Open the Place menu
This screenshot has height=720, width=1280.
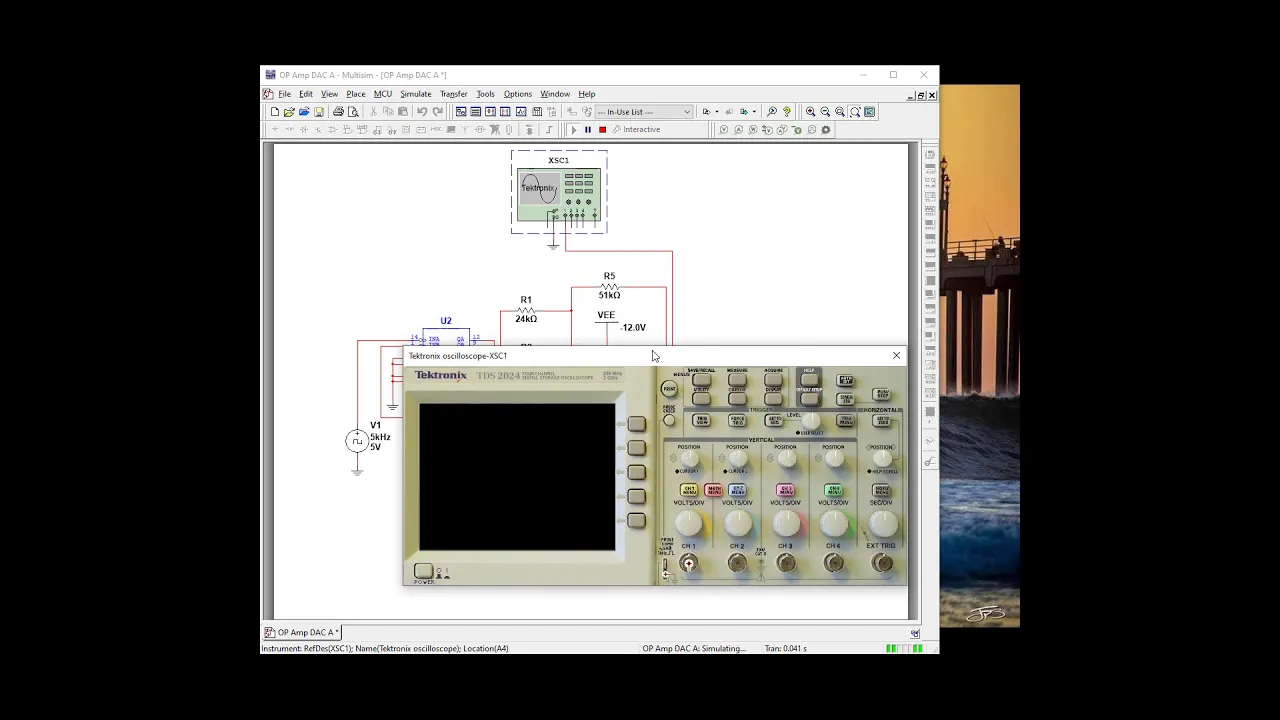pyautogui.click(x=355, y=94)
